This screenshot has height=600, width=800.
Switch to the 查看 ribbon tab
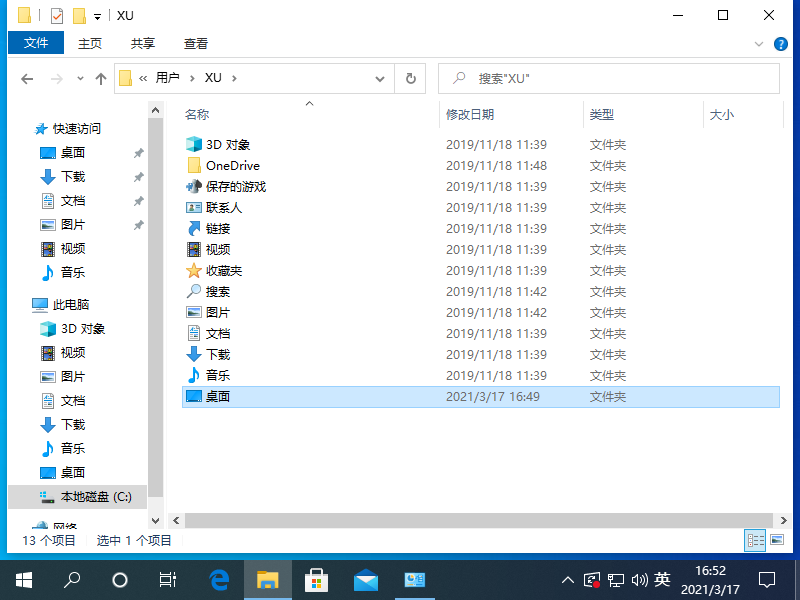(x=195, y=43)
